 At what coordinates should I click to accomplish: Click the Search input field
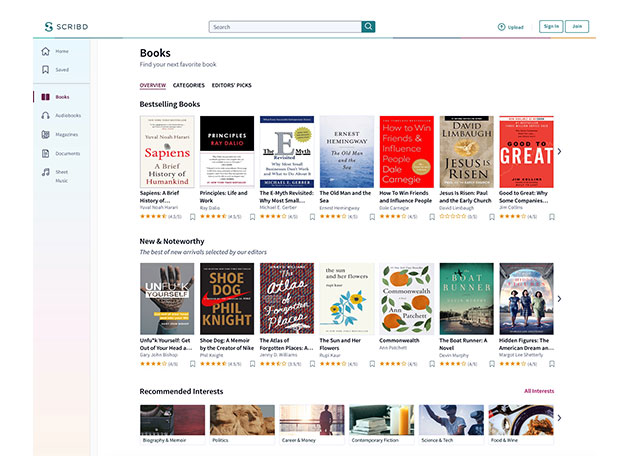(x=285, y=27)
